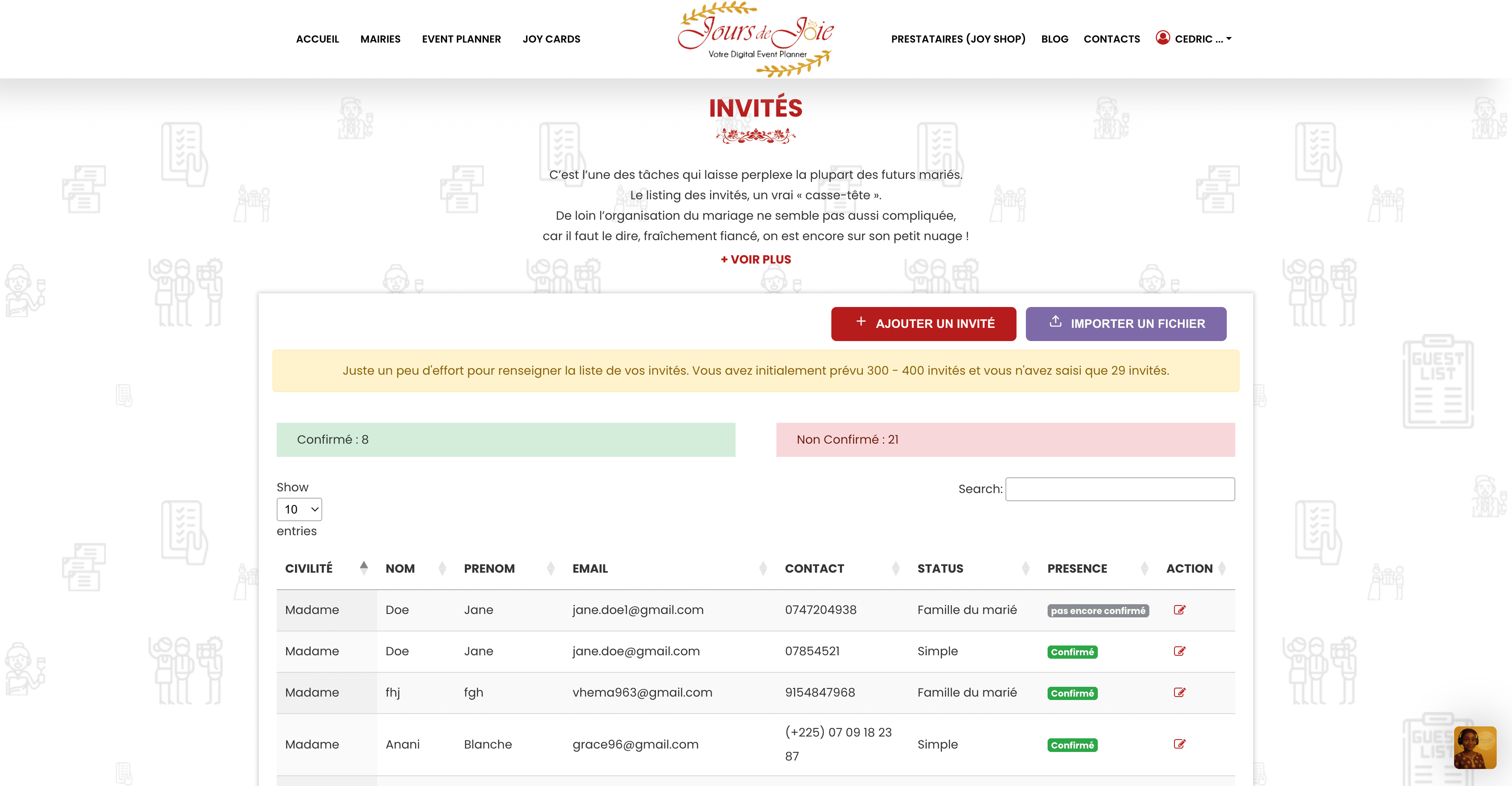Edit guest with email jane.doe@gmail.com
The height and width of the screenshot is (786, 1512).
click(x=1179, y=651)
